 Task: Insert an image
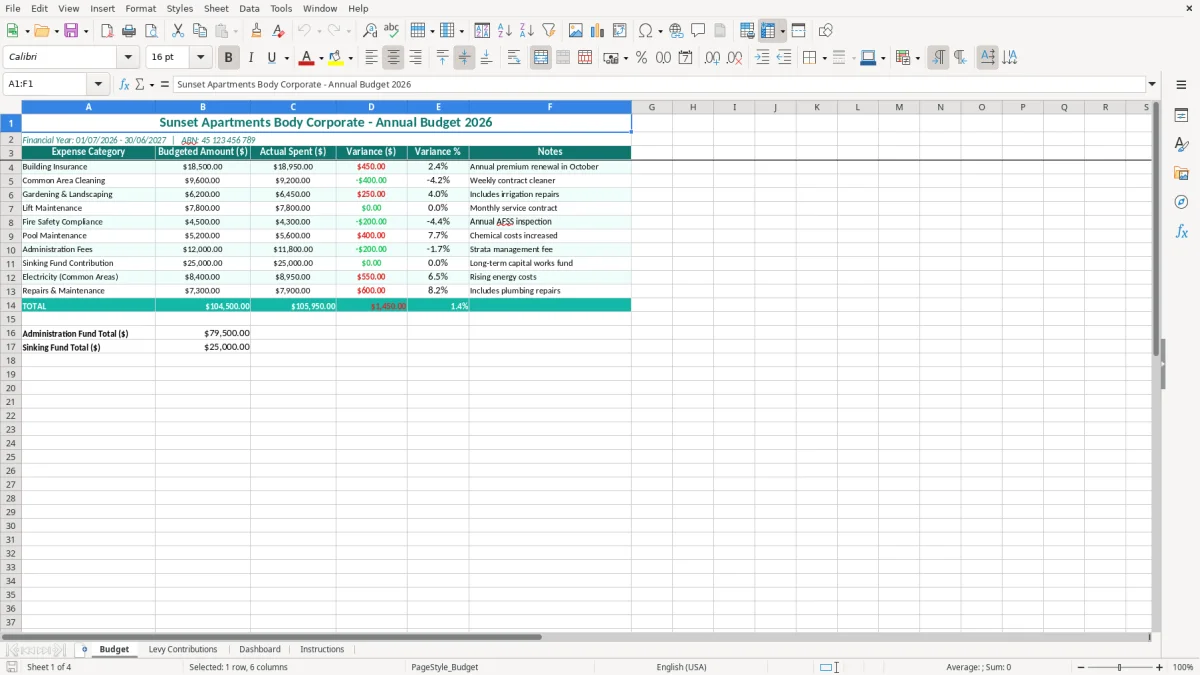(x=576, y=31)
